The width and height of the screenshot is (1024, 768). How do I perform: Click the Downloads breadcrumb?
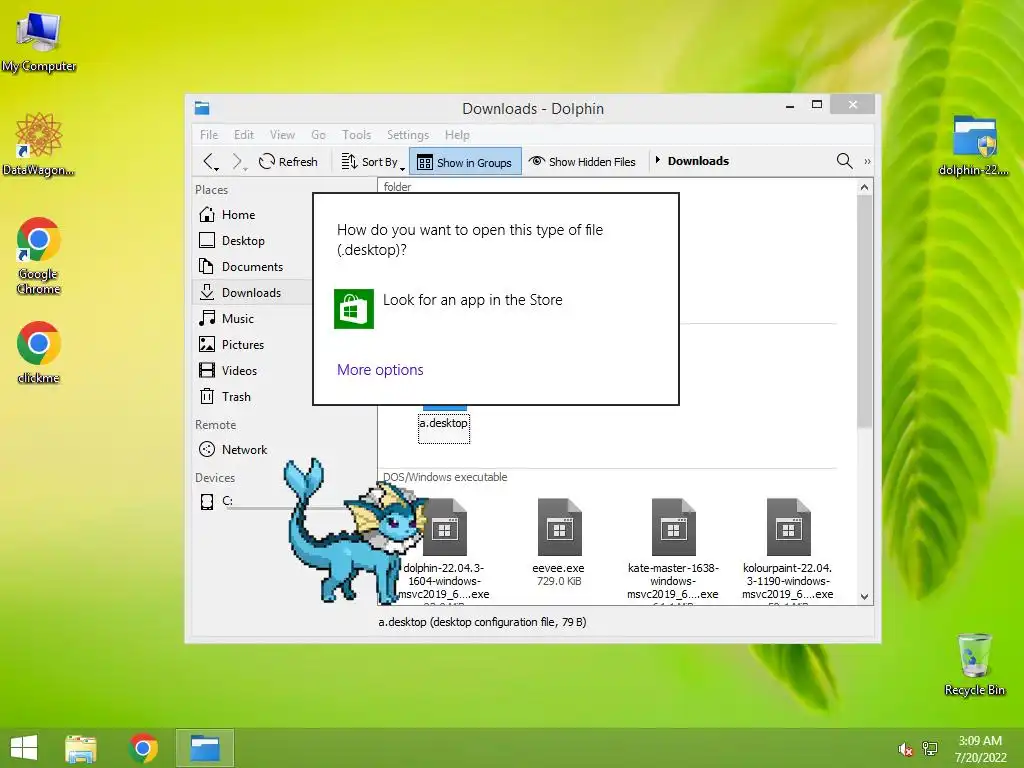coord(698,161)
